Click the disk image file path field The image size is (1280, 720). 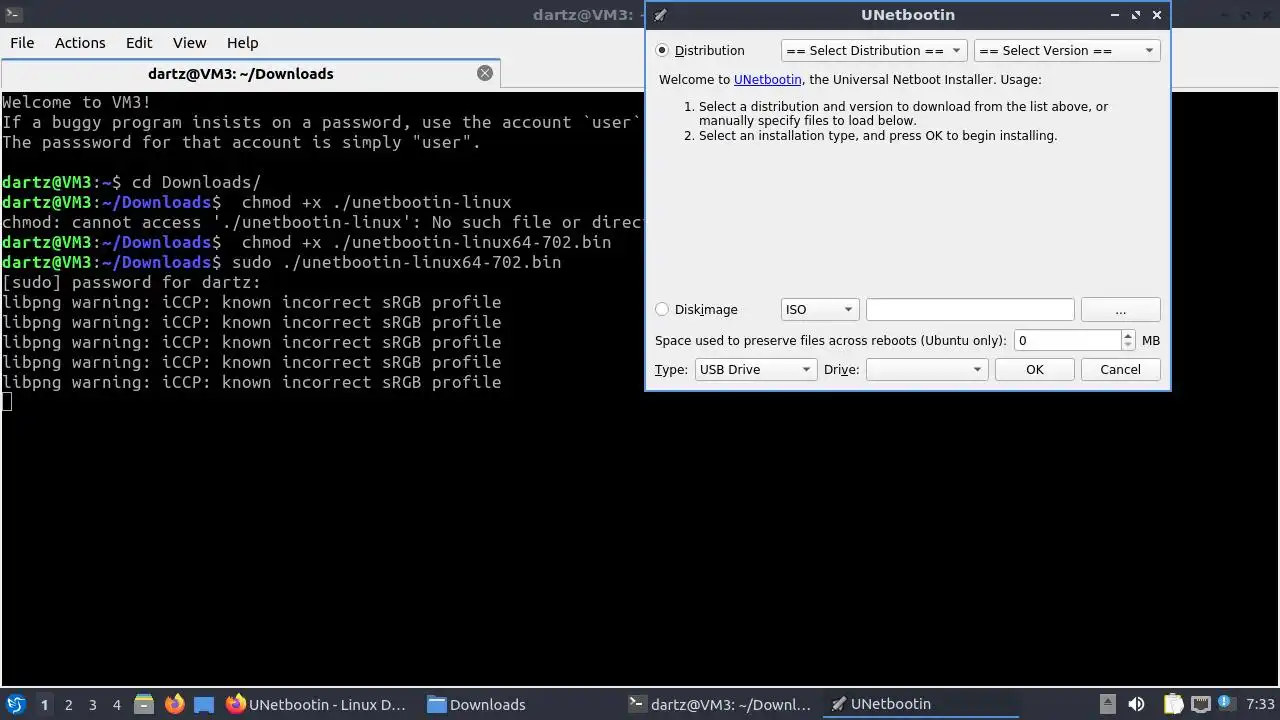coord(970,309)
